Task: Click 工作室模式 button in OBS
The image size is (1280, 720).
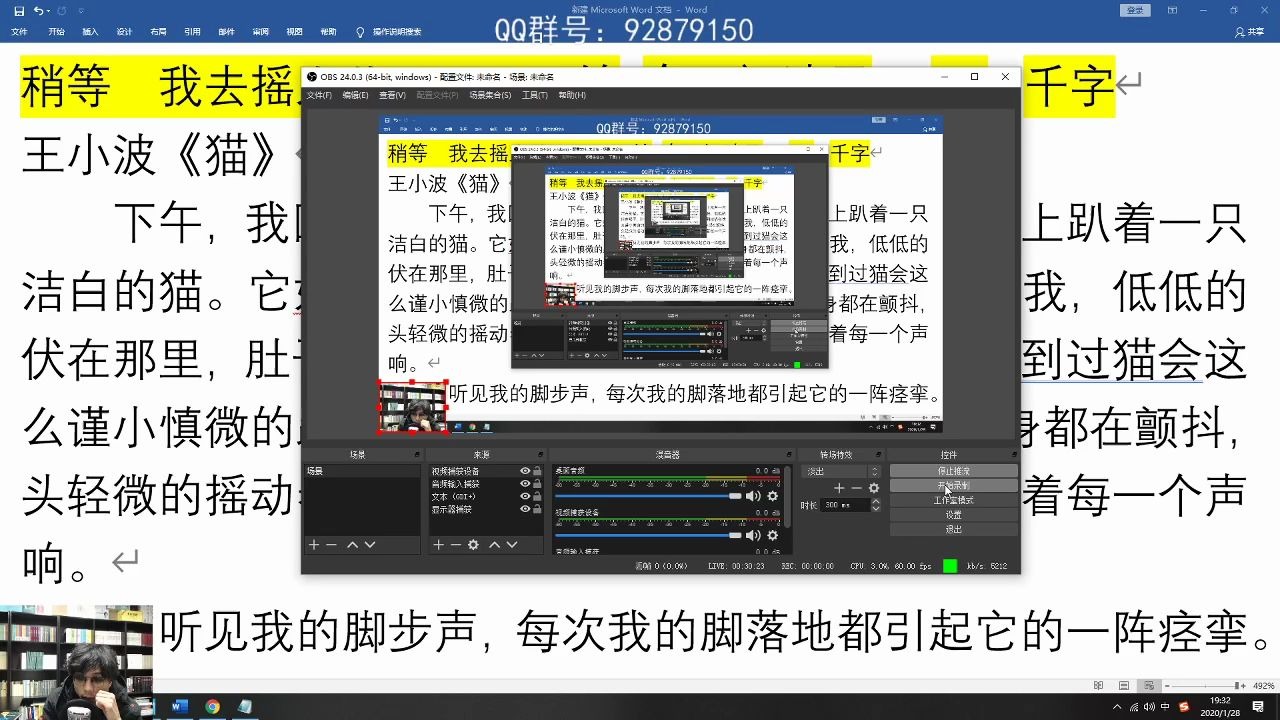Action: [953, 500]
